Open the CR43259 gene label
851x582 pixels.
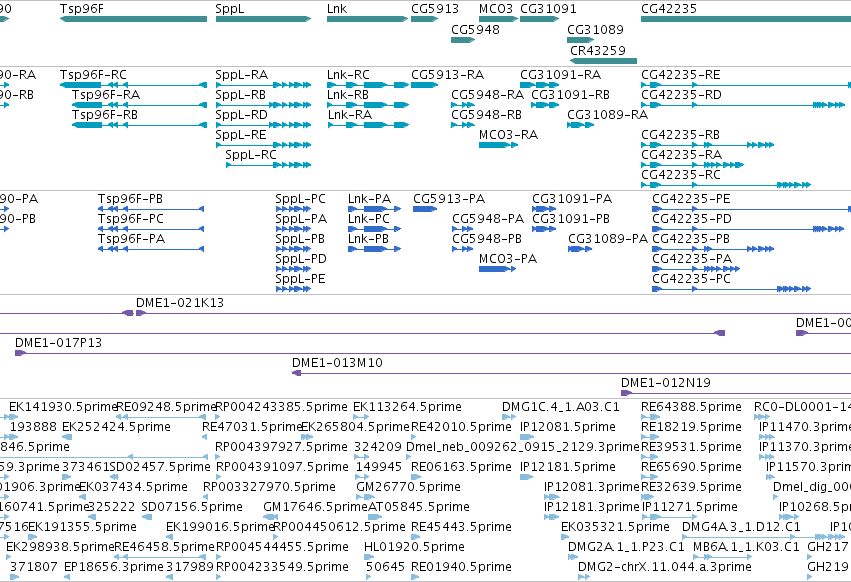[598, 50]
